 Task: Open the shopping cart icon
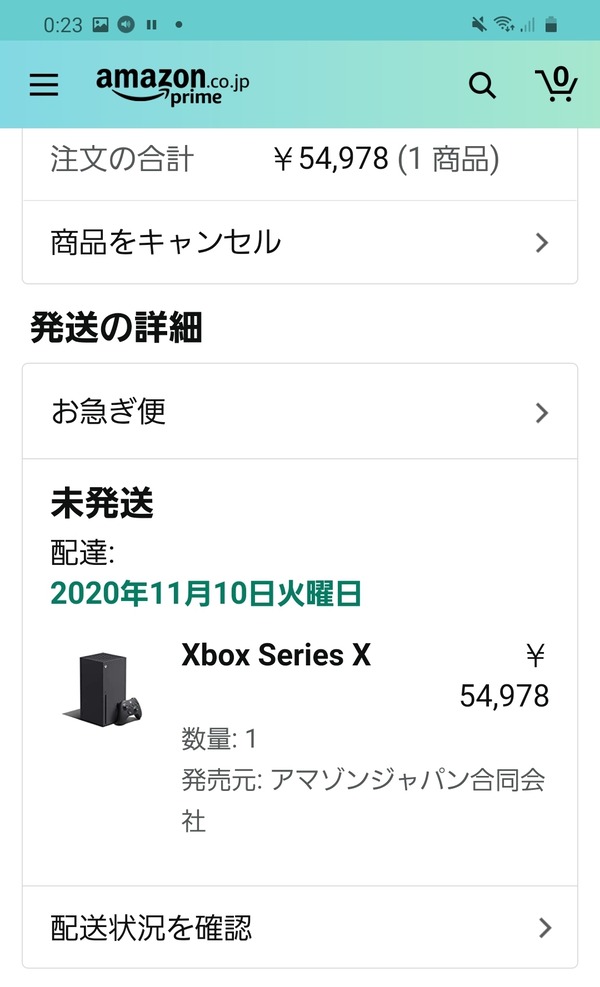(x=557, y=84)
